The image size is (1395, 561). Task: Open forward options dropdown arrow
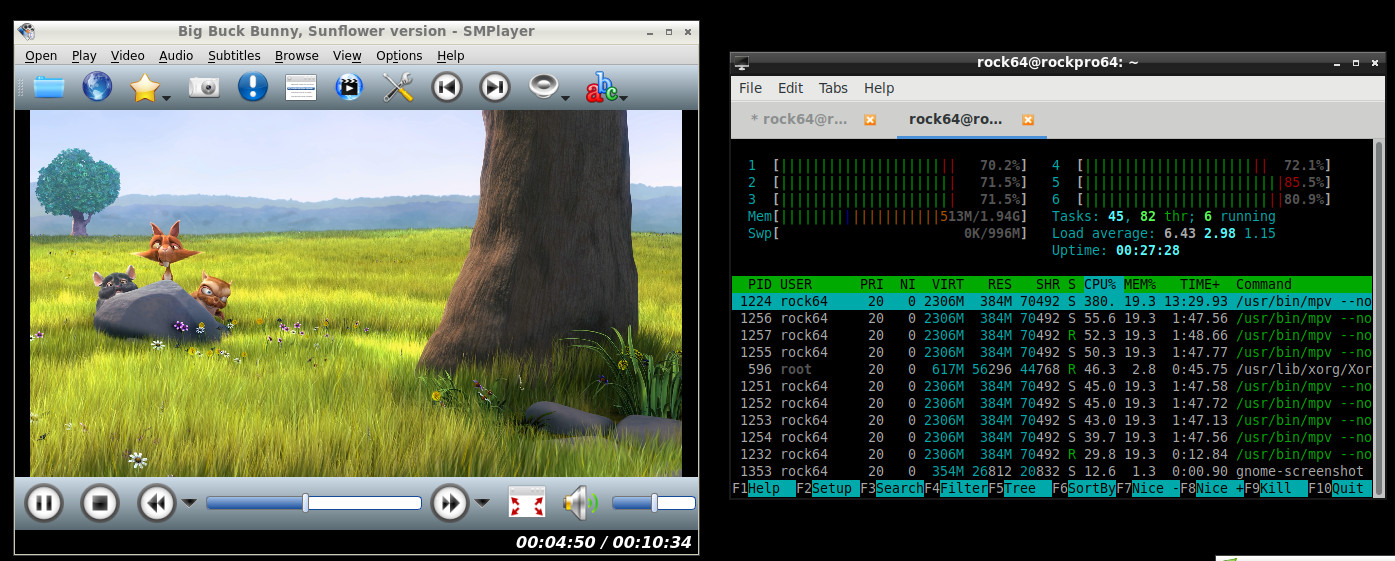(482, 503)
